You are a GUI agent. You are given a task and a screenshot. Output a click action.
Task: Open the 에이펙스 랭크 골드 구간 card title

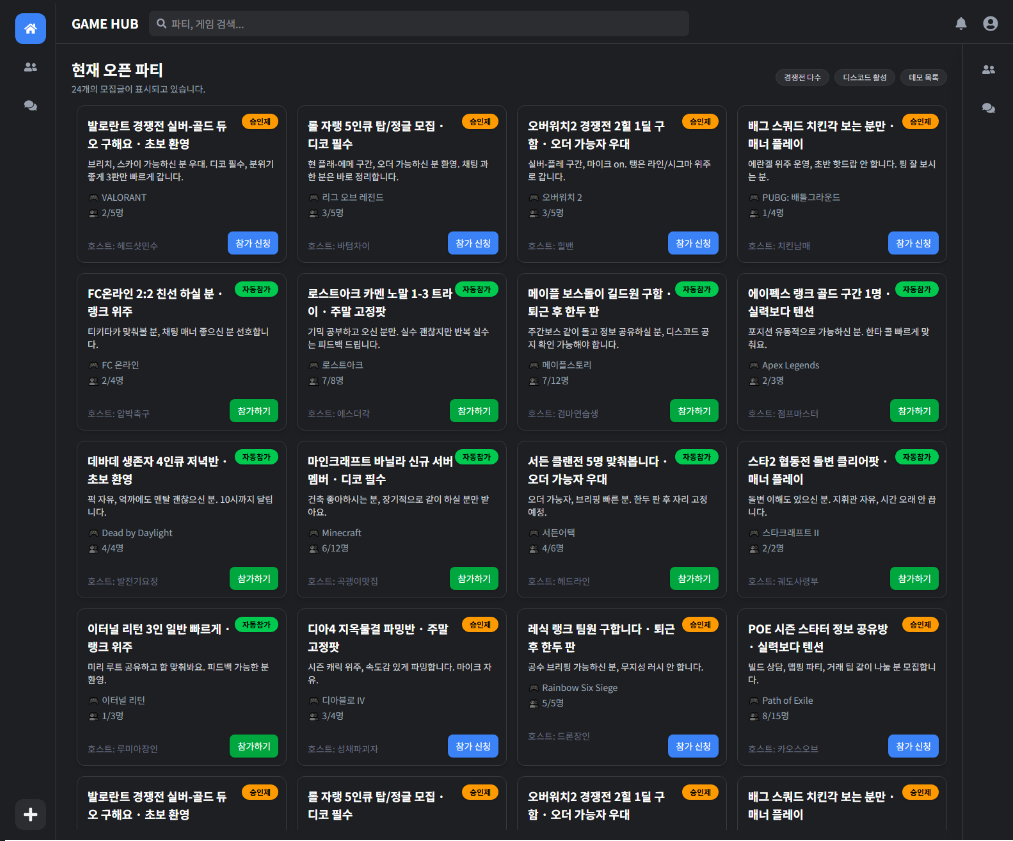pos(819,302)
